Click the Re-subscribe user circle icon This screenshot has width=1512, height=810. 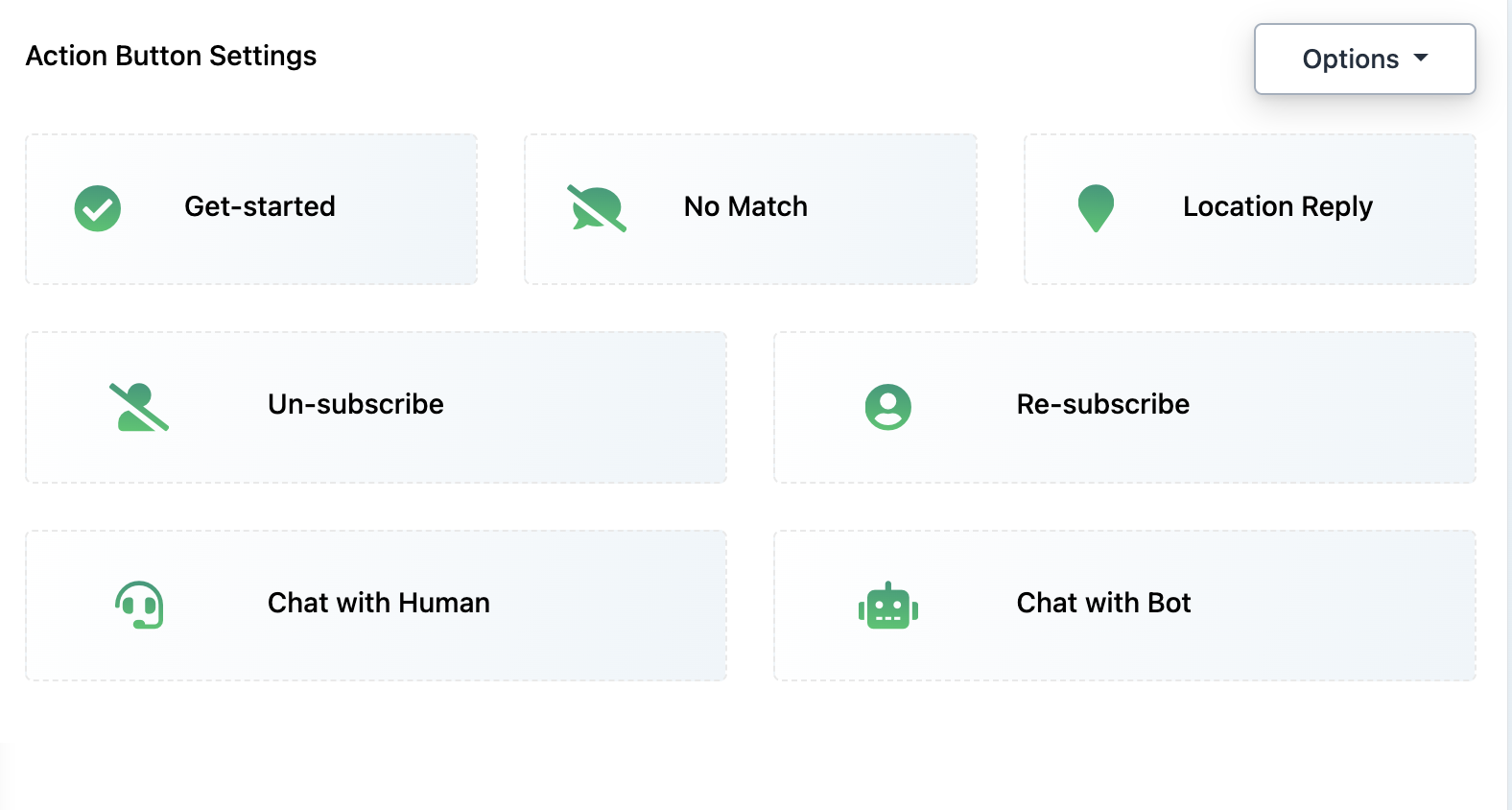coord(888,407)
